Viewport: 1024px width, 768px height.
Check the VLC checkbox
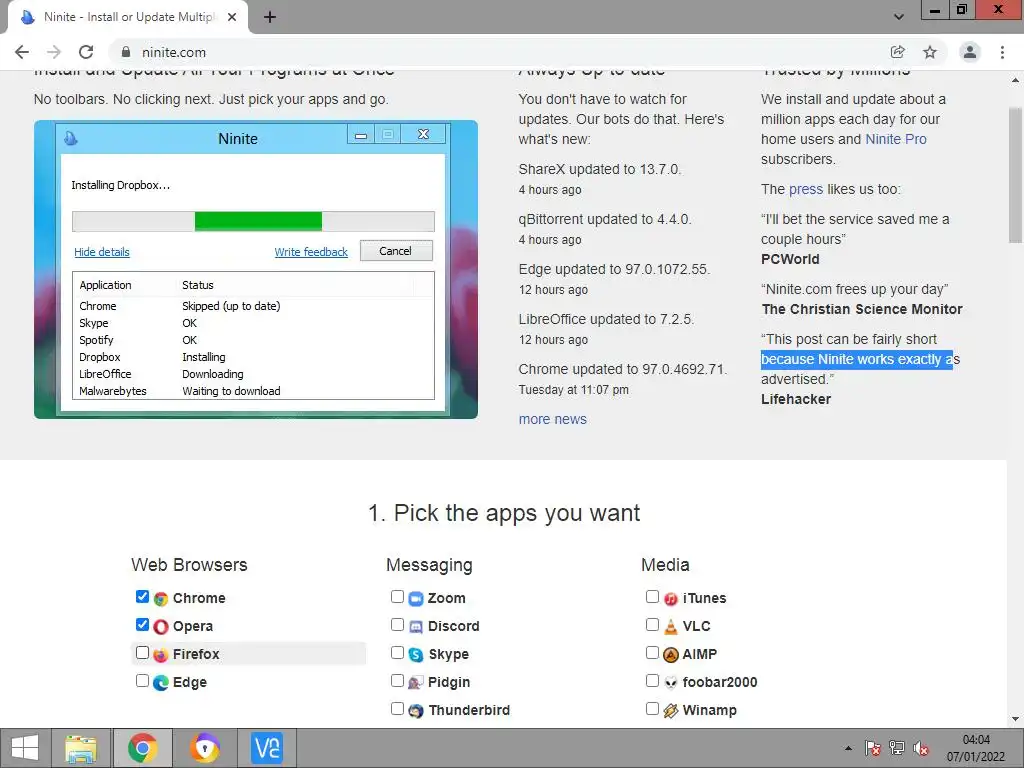pyautogui.click(x=652, y=624)
